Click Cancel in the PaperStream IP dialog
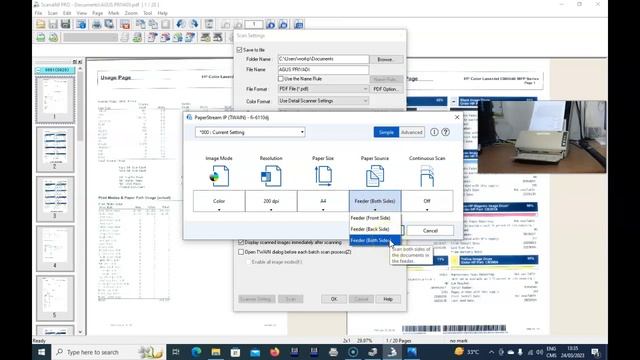Image resolution: width=640 pixels, height=360 pixels. pyautogui.click(x=430, y=231)
